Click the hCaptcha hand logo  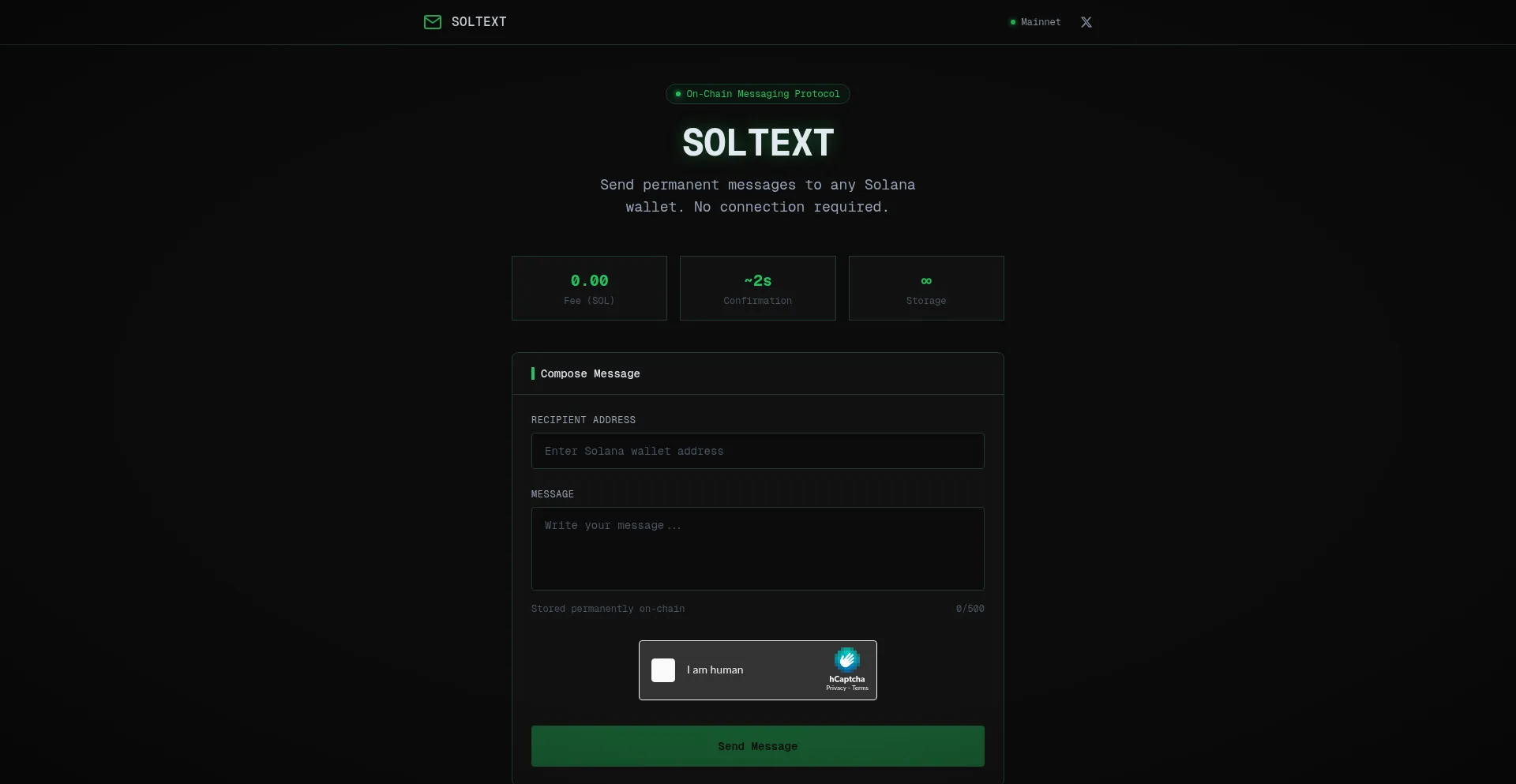846,659
